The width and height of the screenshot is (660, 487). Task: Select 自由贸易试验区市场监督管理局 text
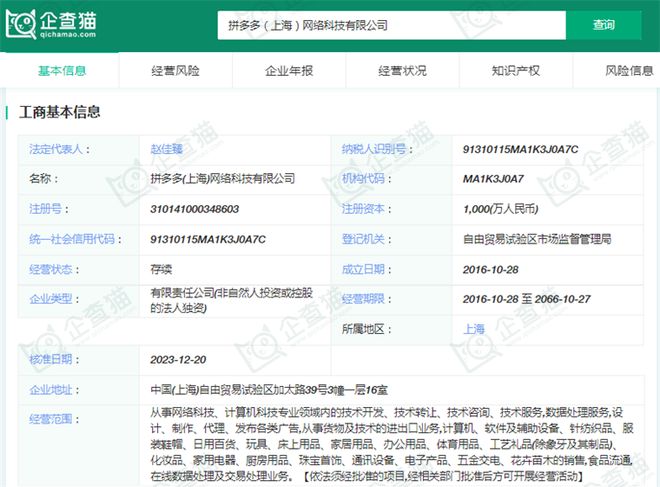(x=537, y=239)
